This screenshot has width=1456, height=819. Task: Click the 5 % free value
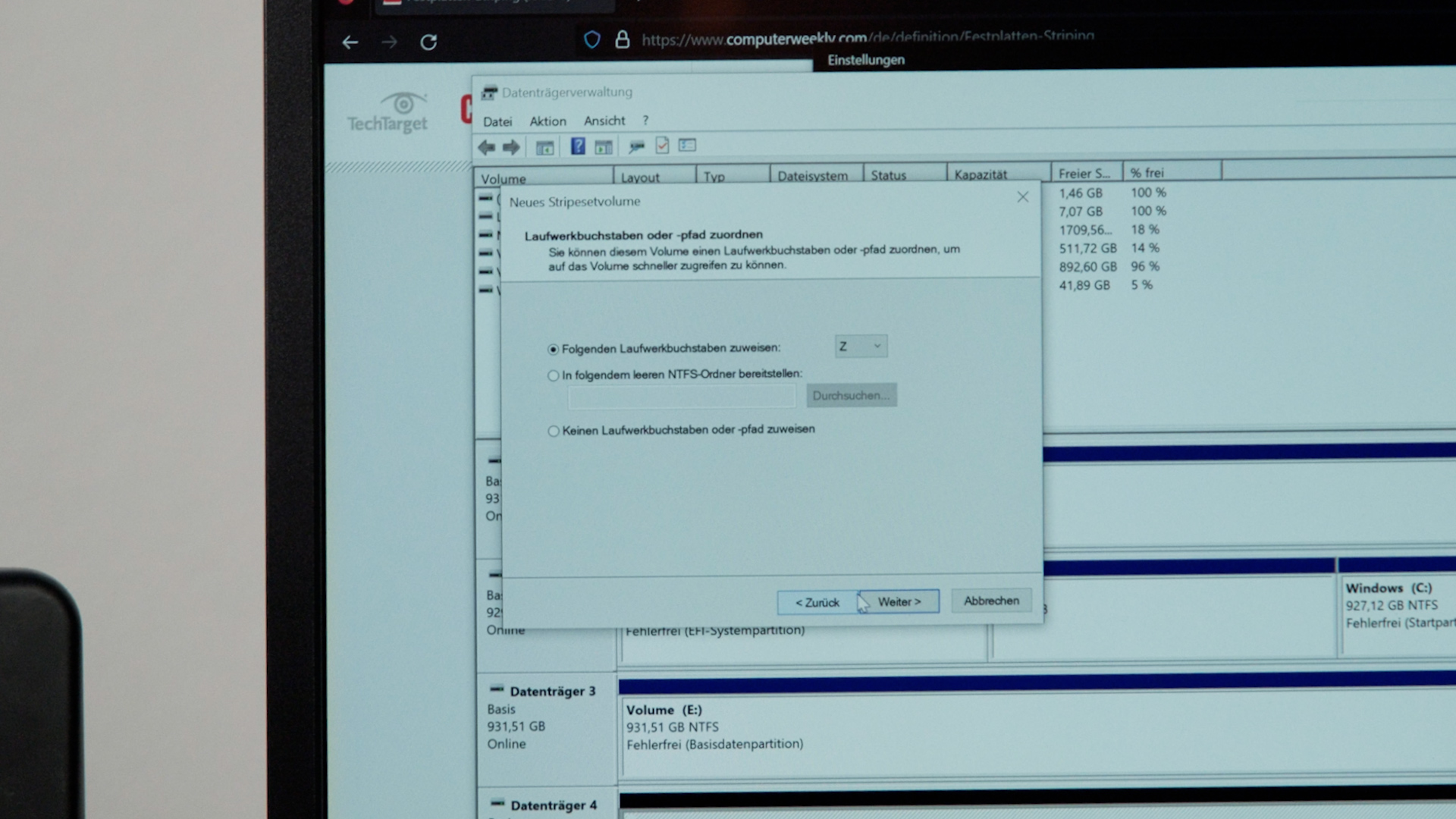1141,285
